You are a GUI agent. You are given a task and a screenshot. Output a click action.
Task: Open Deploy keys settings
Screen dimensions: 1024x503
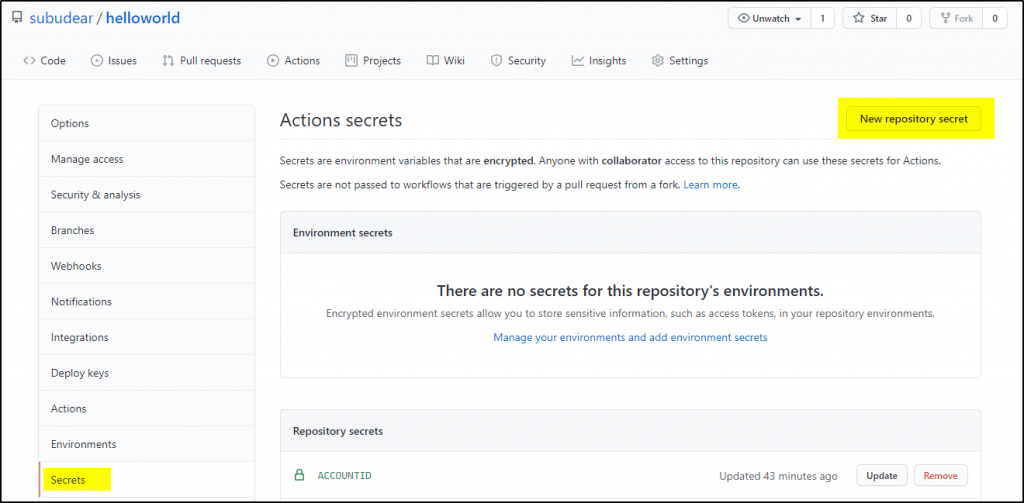pos(147,373)
